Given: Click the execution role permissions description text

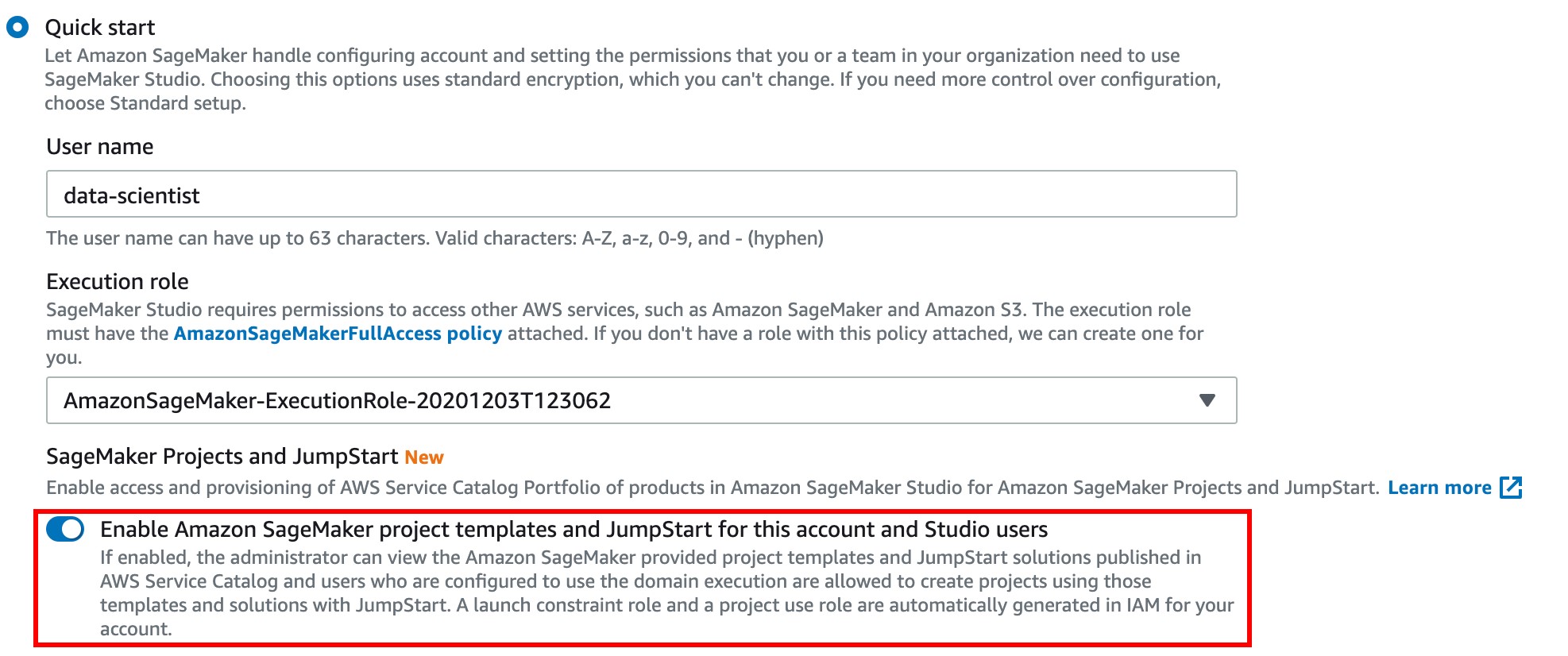Looking at the screenshot, I should coord(624,334).
